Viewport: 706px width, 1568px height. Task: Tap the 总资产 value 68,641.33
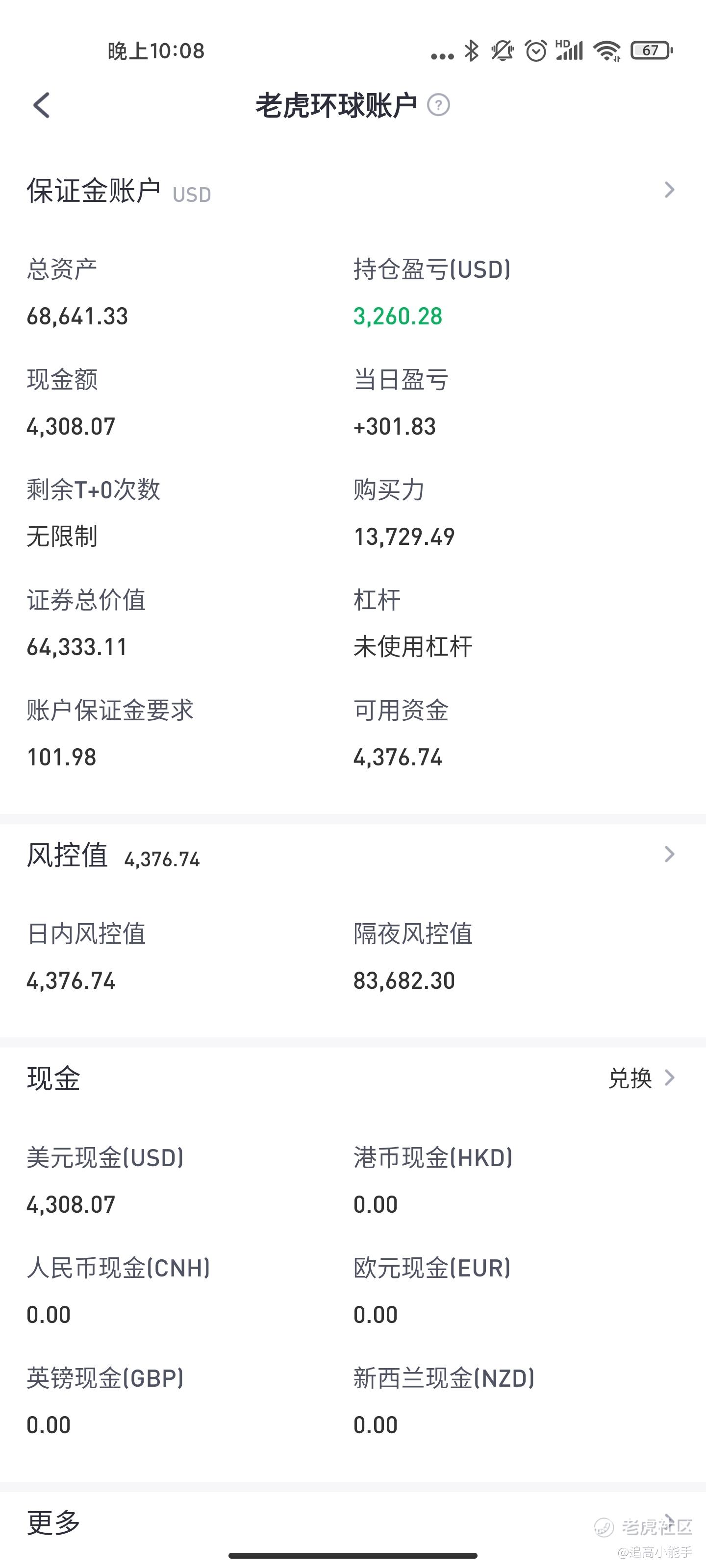tap(77, 317)
